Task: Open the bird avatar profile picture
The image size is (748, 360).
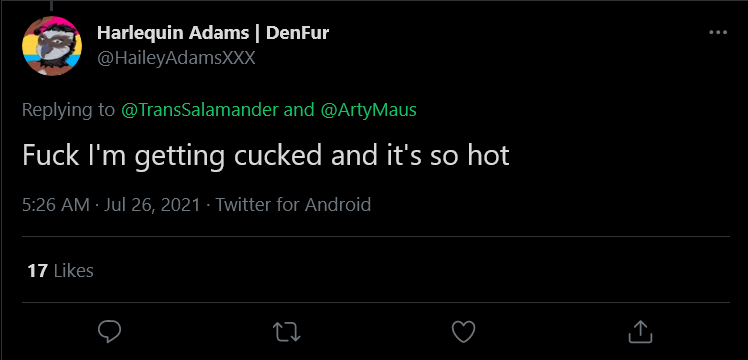Action: pyautogui.click(x=52, y=46)
